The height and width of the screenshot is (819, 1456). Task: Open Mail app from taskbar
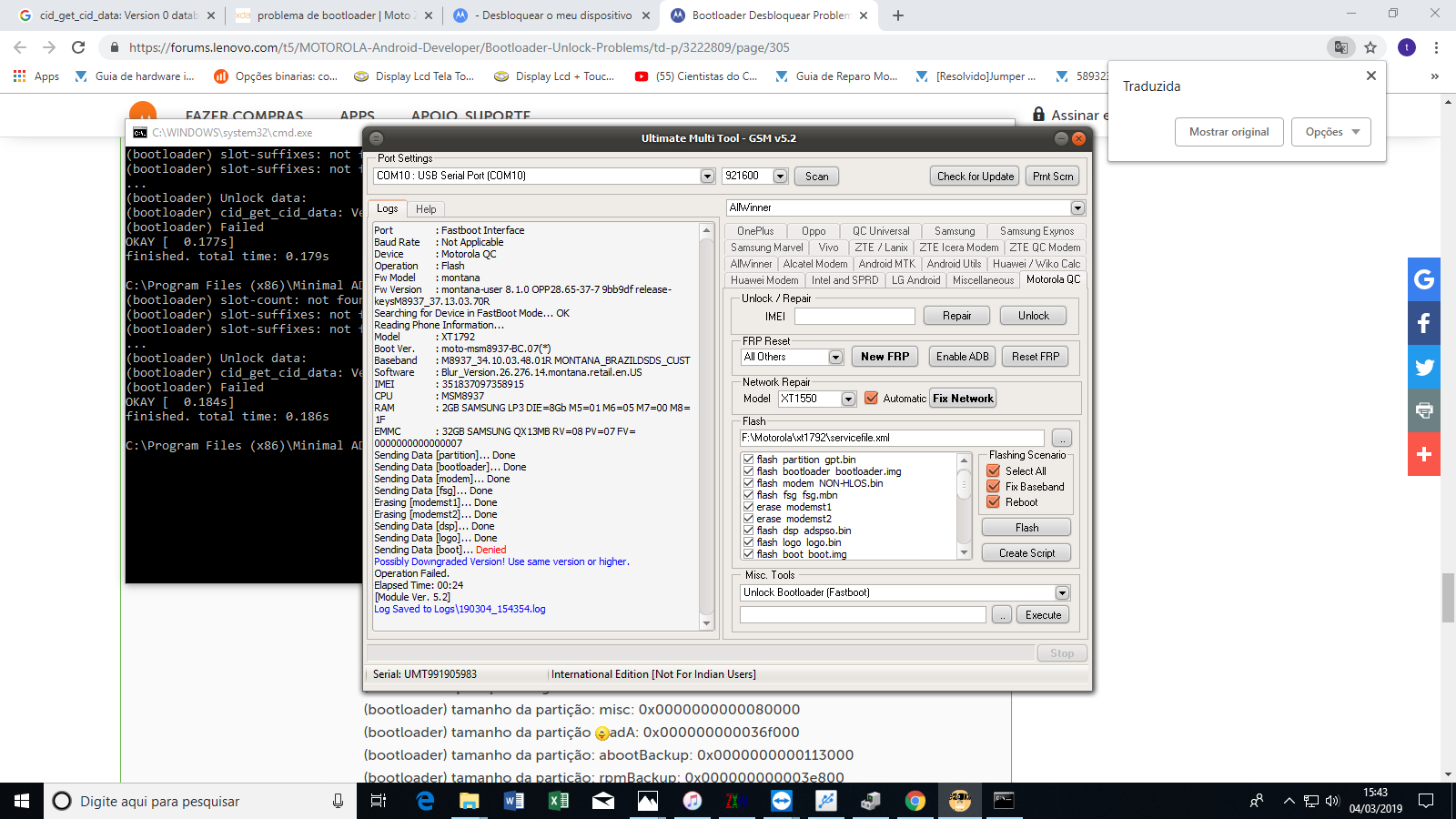pos(603,801)
